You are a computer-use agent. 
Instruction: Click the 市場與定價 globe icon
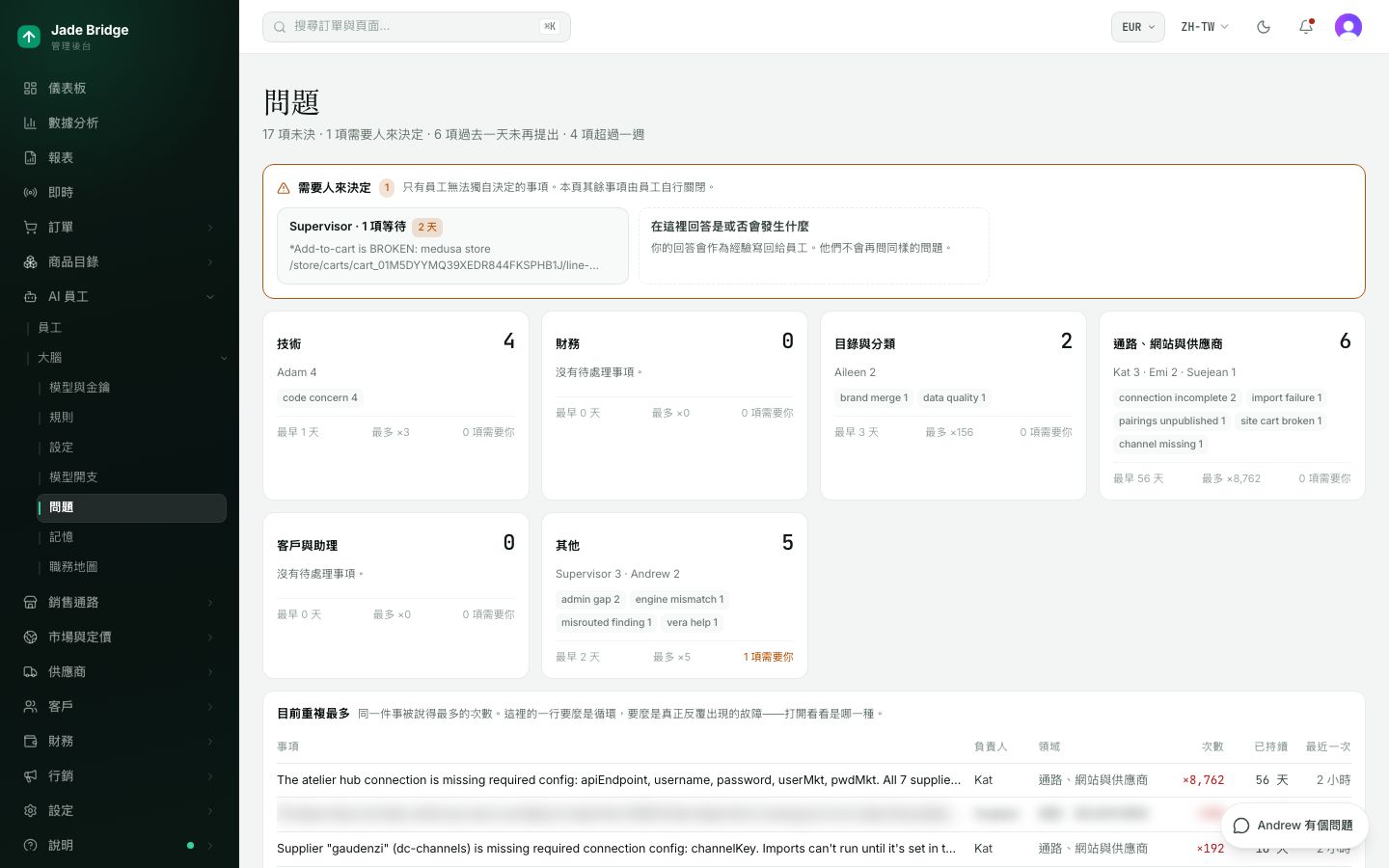click(30, 637)
